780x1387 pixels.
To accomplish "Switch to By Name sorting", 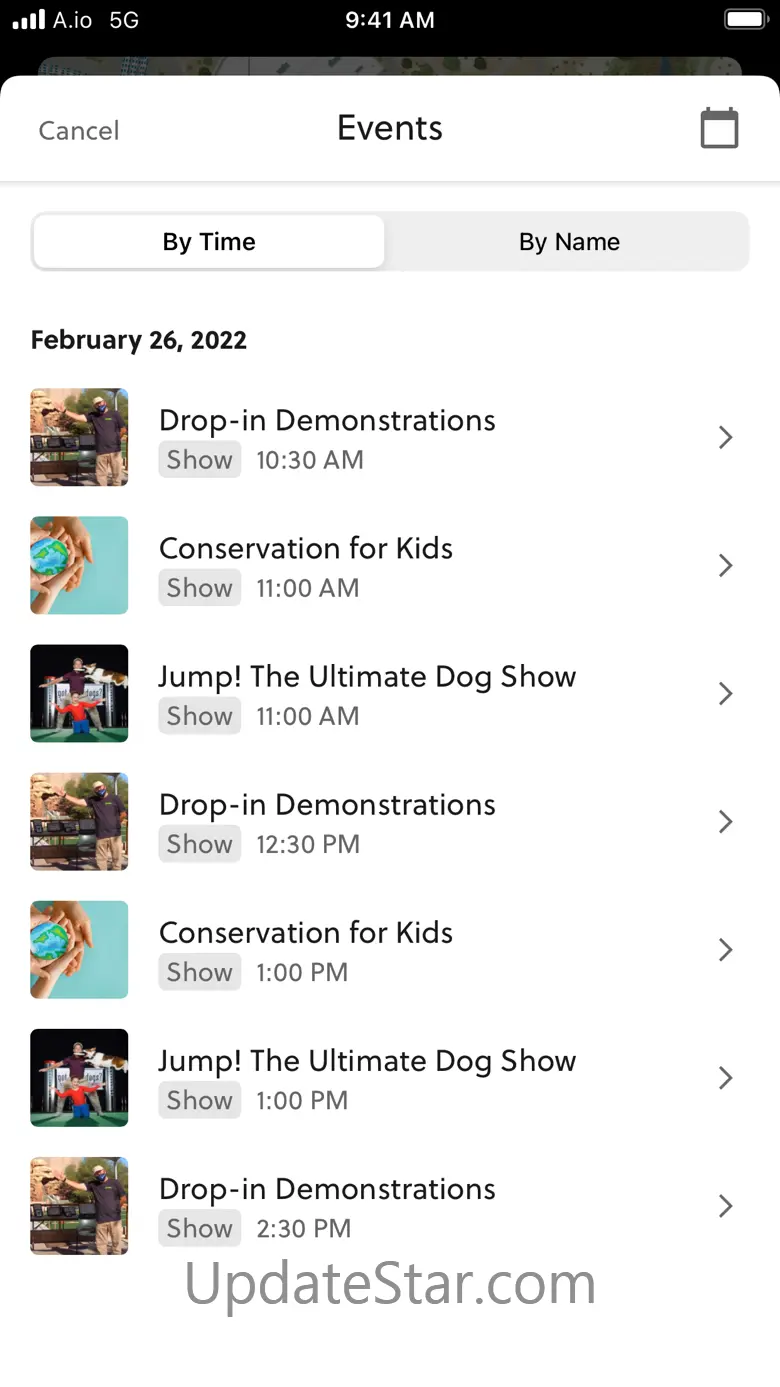I will point(569,242).
